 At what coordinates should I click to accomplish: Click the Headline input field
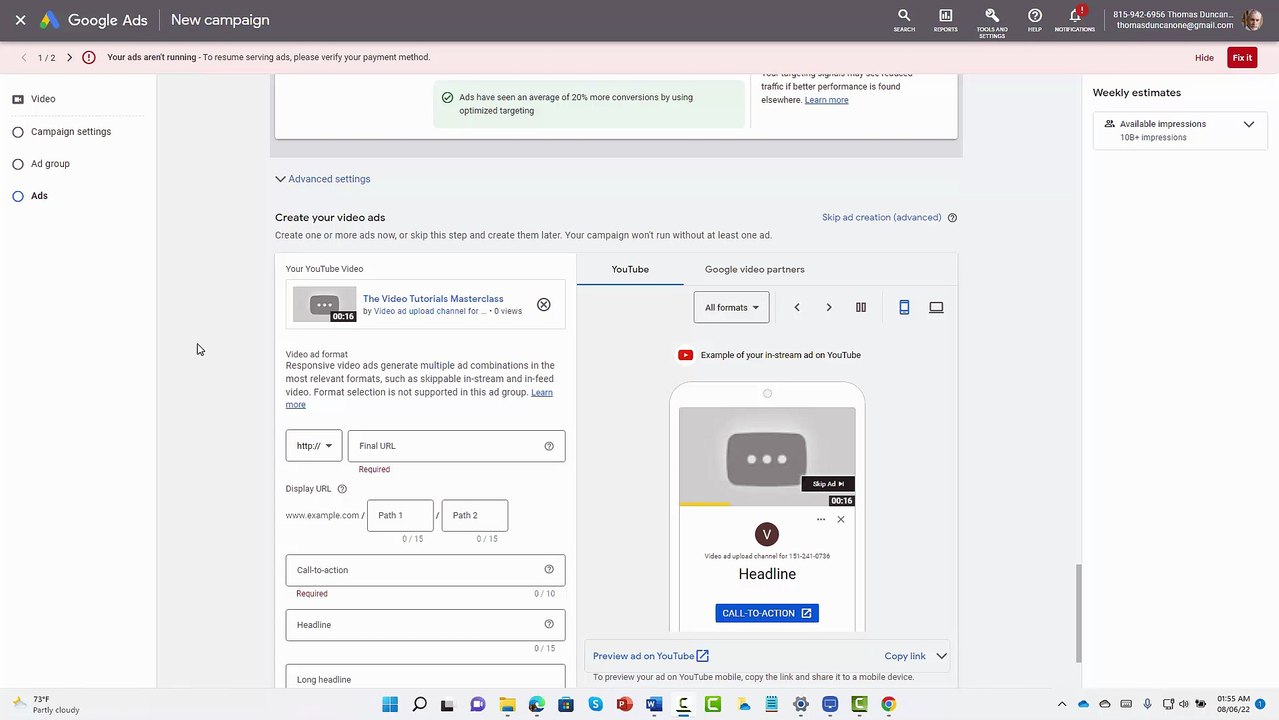(x=425, y=625)
